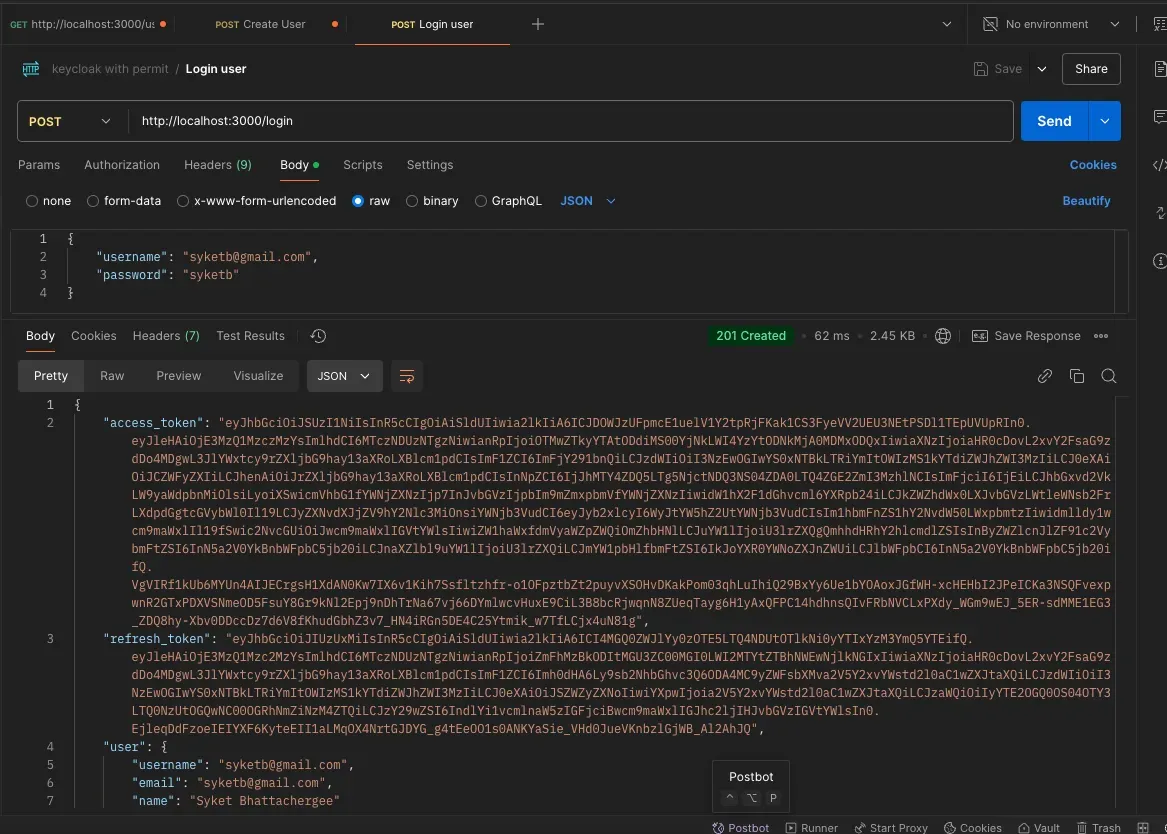Image resolution: width=1167 pixels, height=834 pixels.
Task: Open response history clock icon
Action: [x=319, y=336]
